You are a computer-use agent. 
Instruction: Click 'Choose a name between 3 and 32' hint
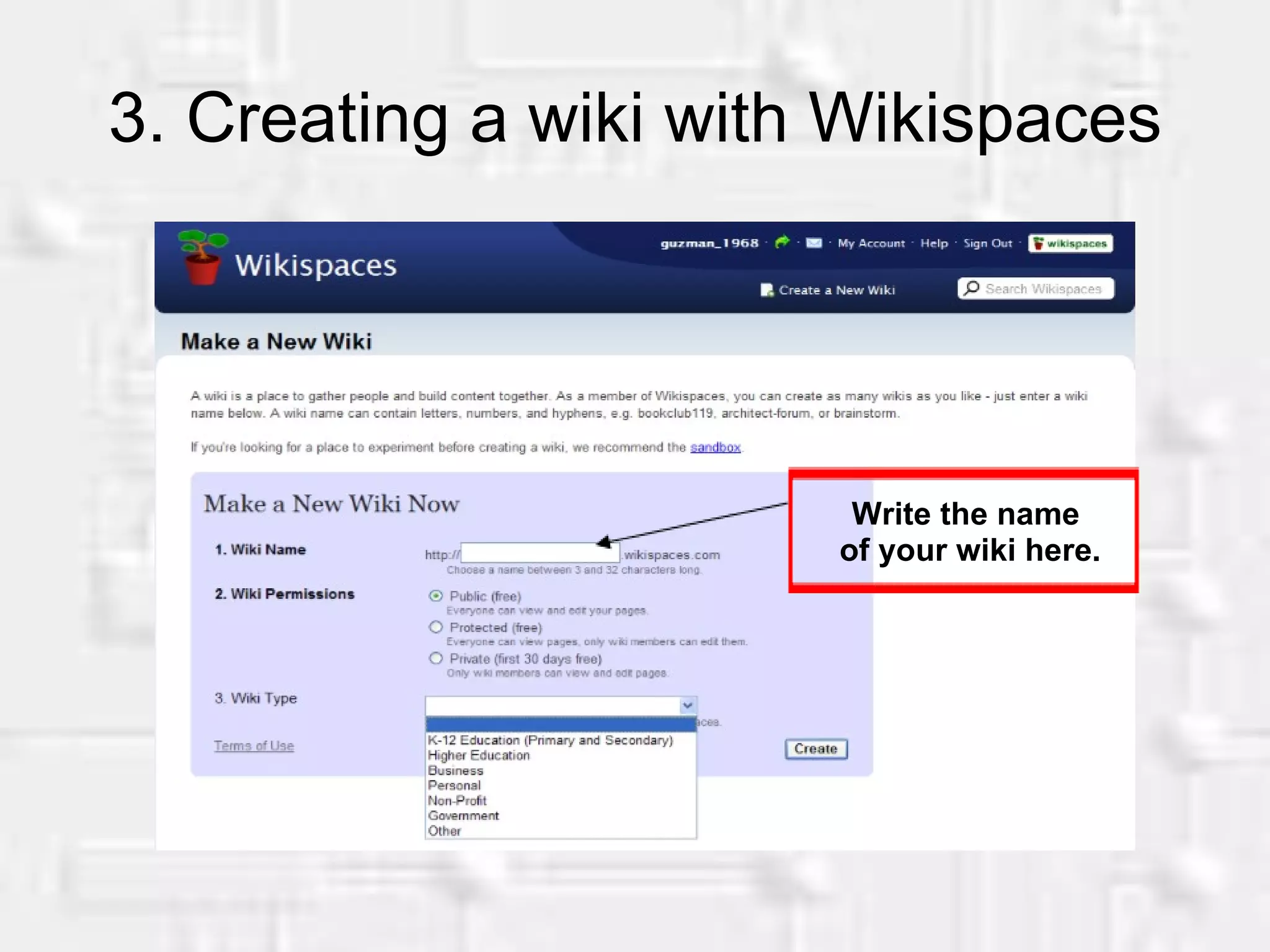(574, 570)
